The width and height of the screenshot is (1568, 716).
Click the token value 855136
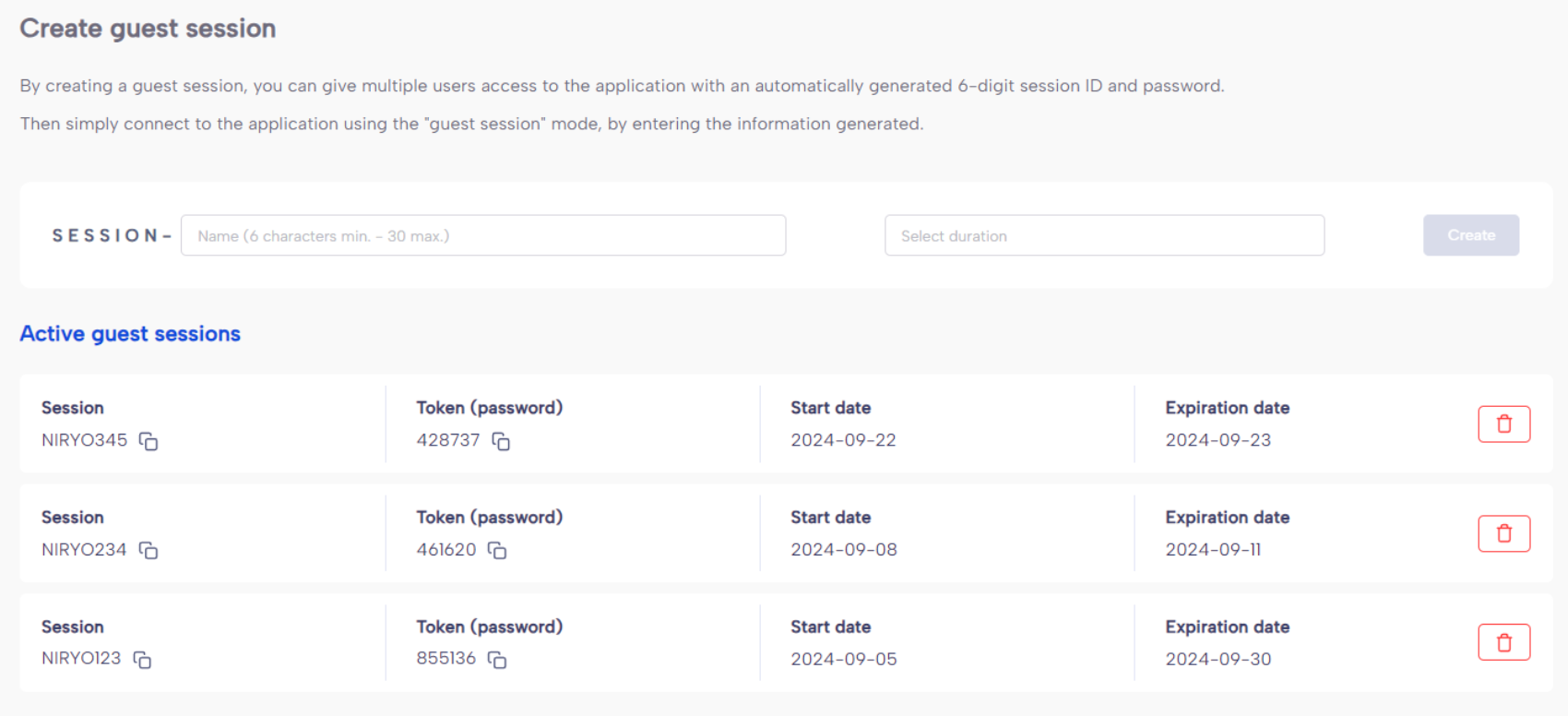445,659
